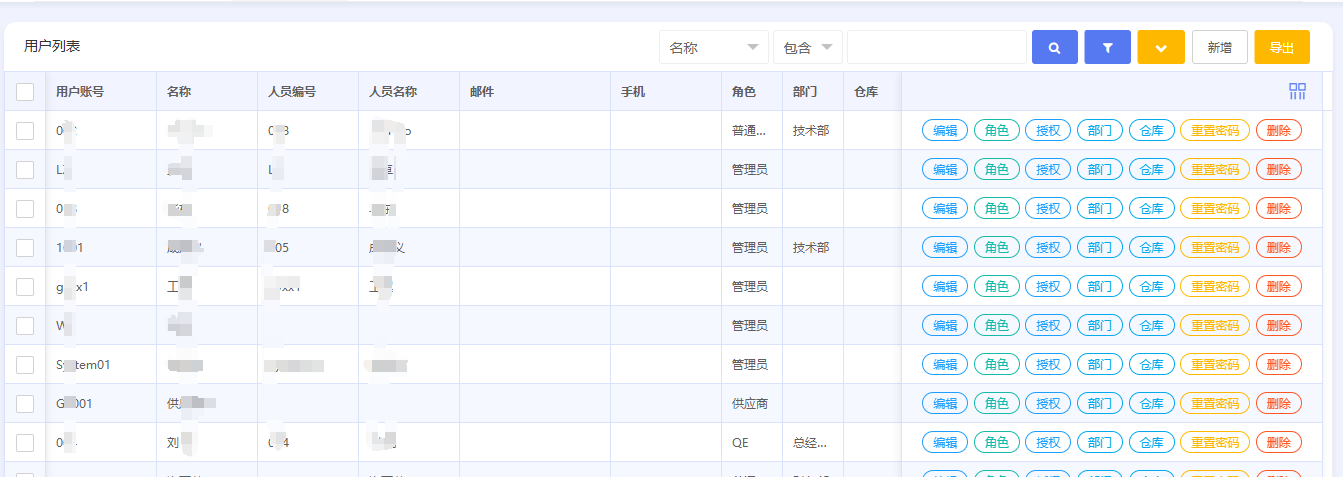Check the box for 管理员 技术部 row

(x=25, y=248)
